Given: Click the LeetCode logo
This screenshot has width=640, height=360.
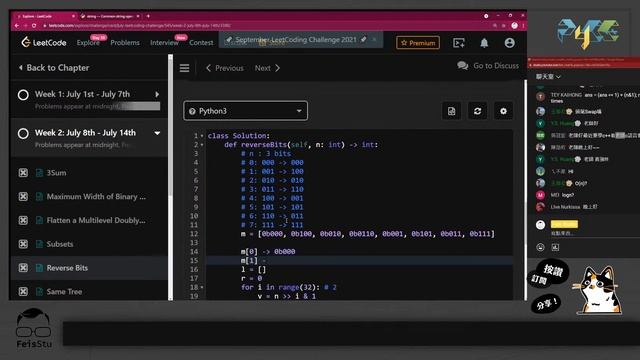Looking at the screenshot, I should coord(44,42).
